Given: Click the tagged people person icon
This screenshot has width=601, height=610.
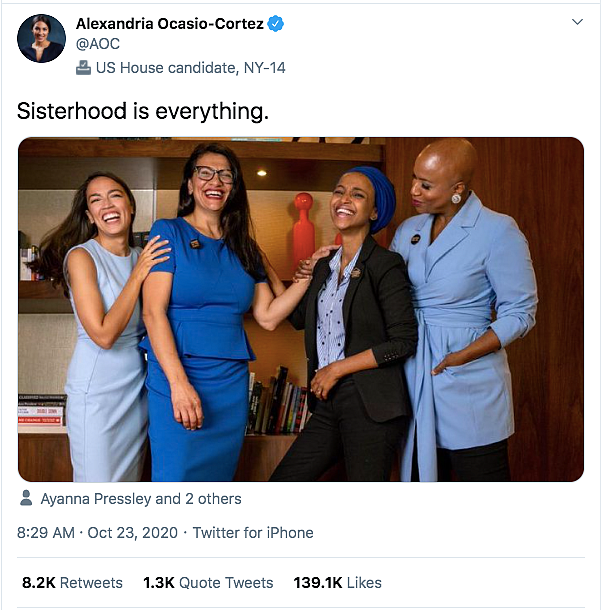Looking at the screenshot, I should pos(26,498).
